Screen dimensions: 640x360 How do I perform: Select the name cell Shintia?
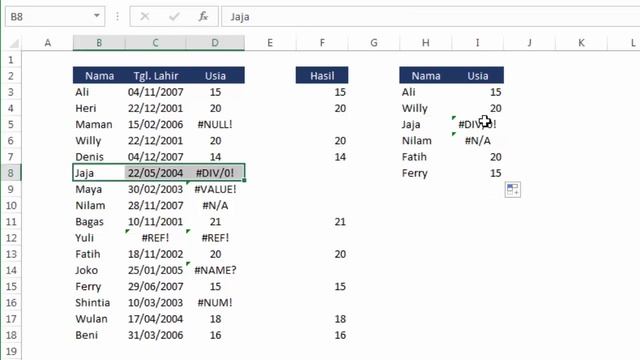pyautogui.click(x=99, y=302)
